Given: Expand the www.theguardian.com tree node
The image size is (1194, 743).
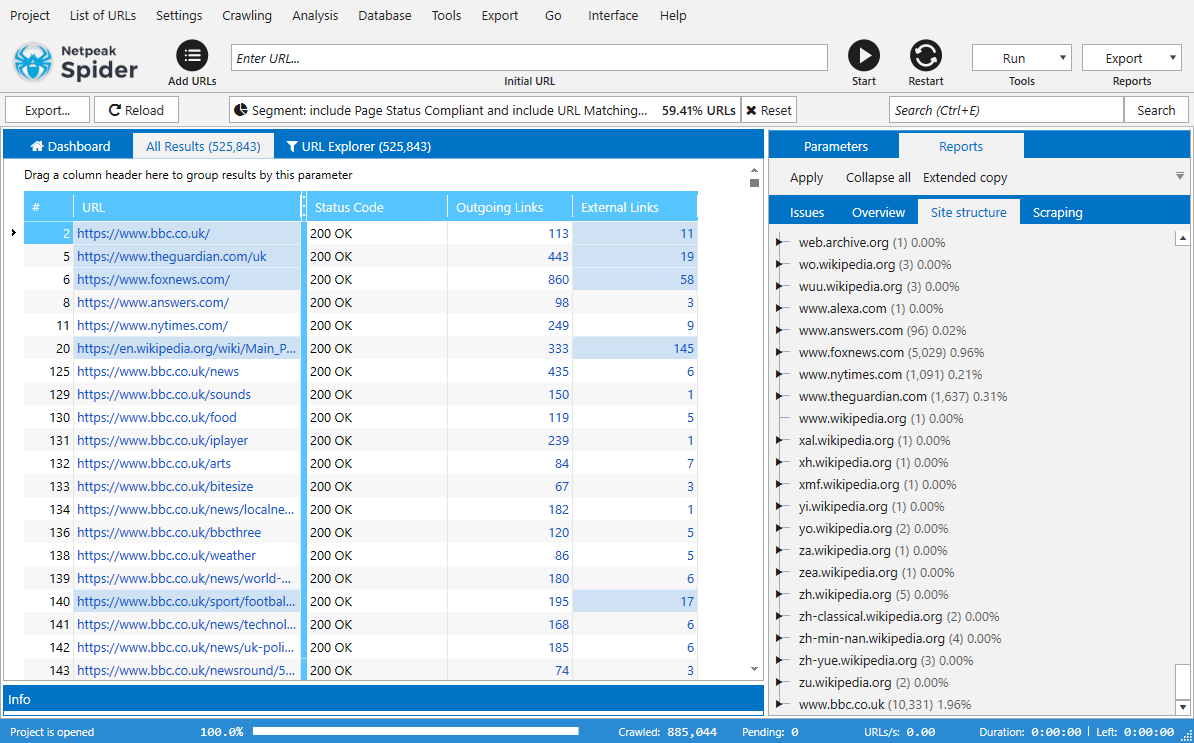Looking at the screenshot, I should pos(781,397).
